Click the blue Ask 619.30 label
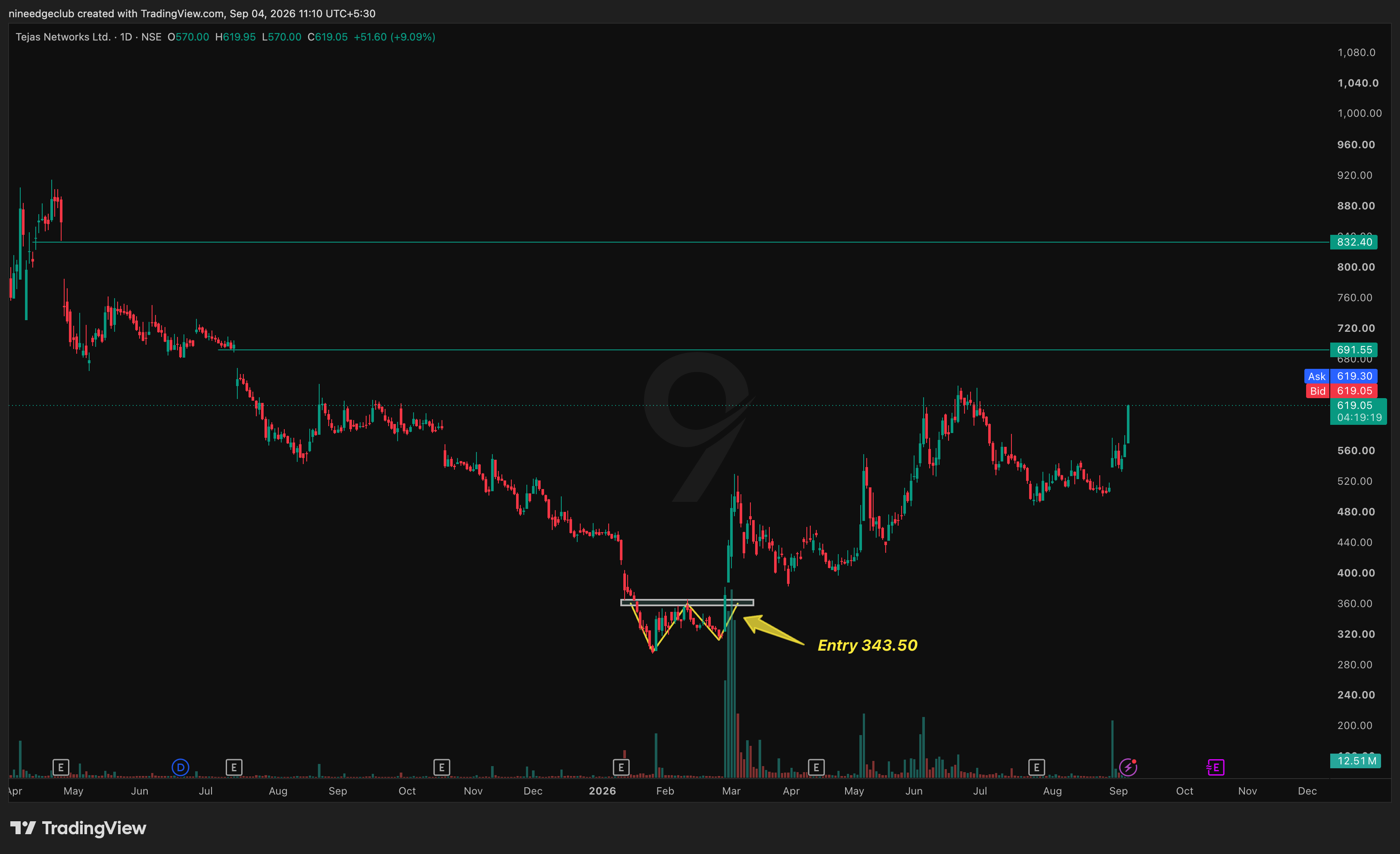Screen dimensions: 1400x854 click(x=1341, y=376)
